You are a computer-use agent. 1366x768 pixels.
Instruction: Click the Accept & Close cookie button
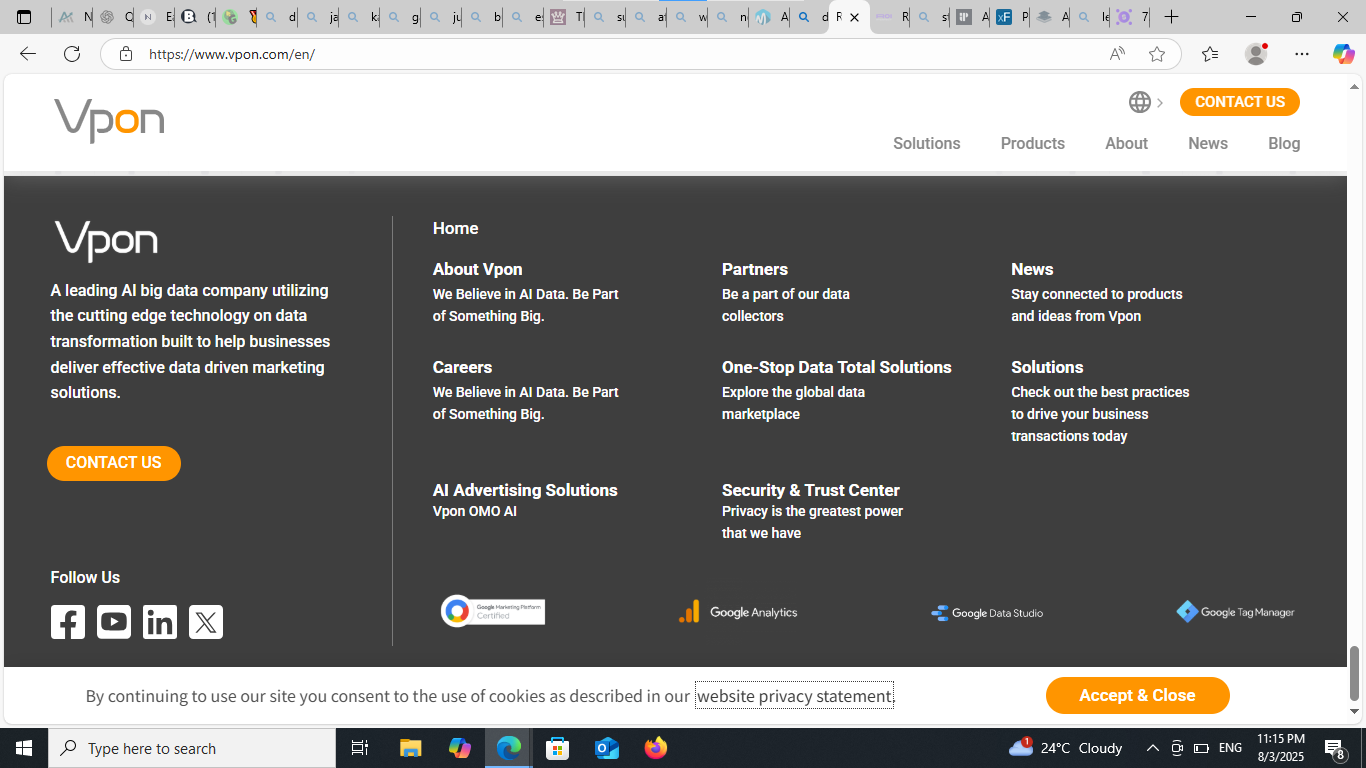pyautogui.click(x=1137, y=696)
